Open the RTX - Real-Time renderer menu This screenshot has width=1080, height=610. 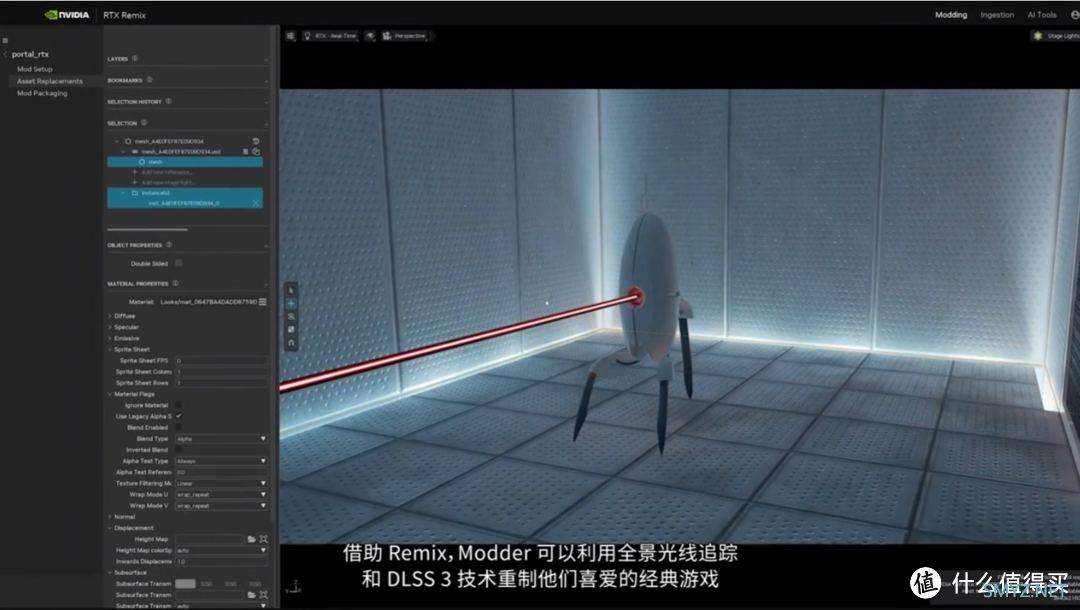(x=331, y=36)
